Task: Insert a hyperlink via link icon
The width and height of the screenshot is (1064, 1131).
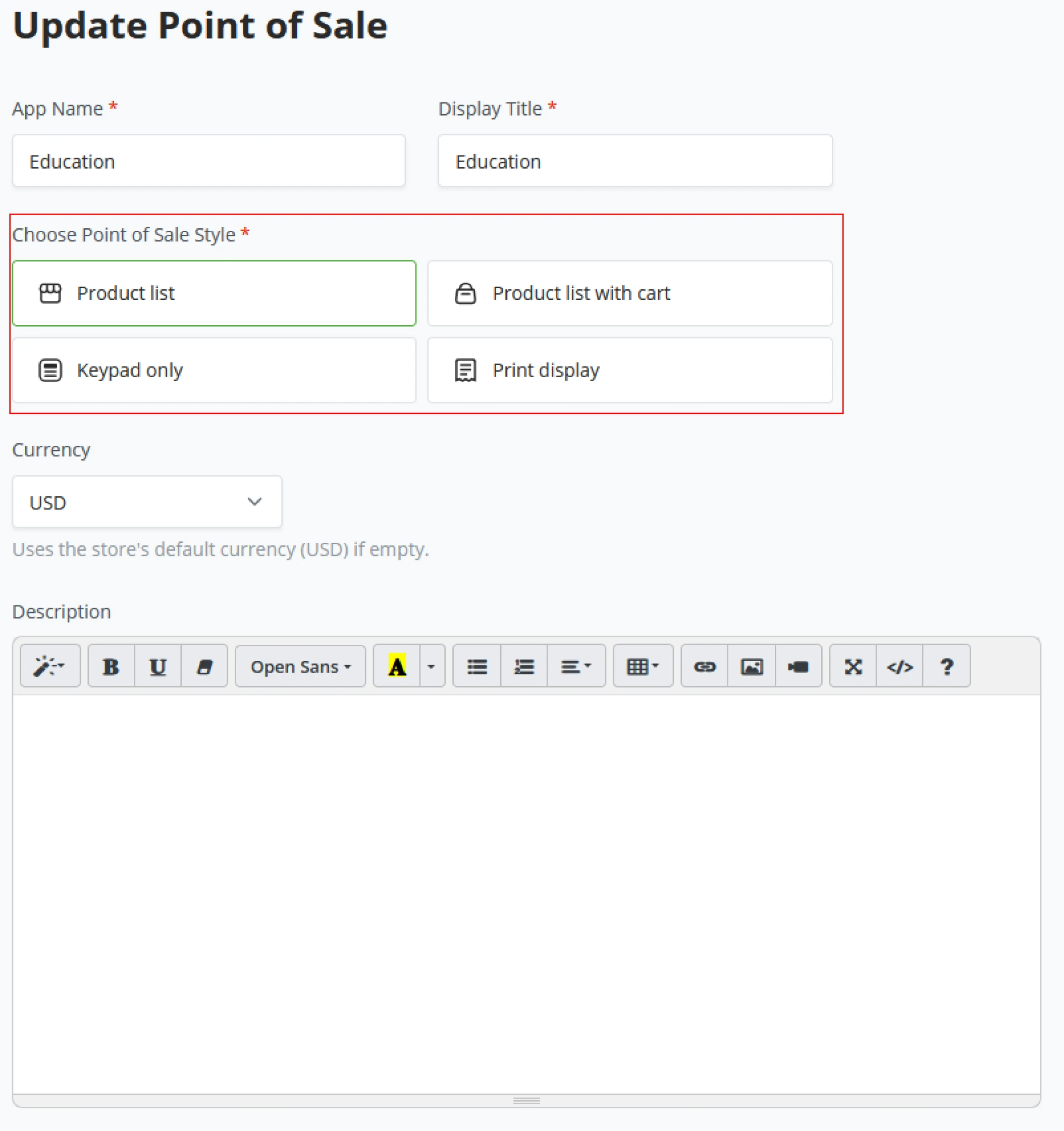Action: [x=704, y=666]
